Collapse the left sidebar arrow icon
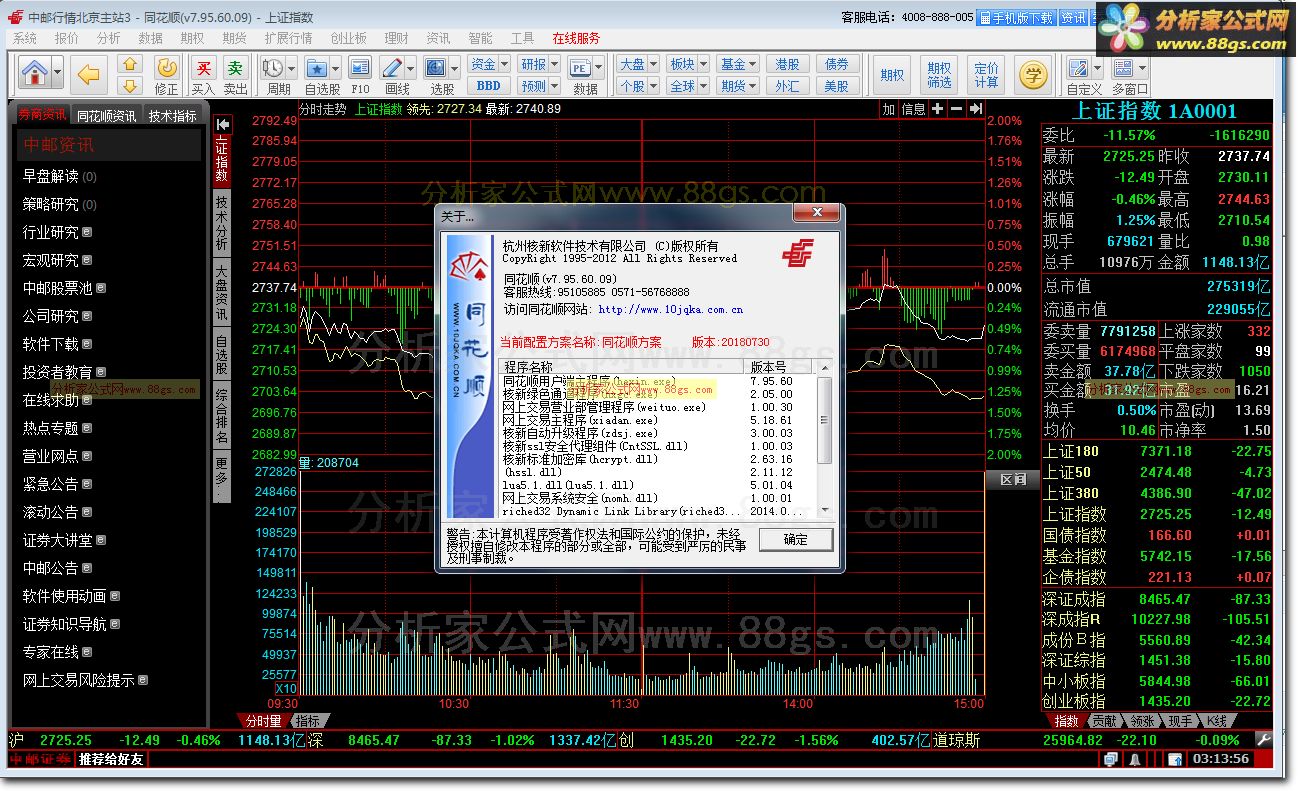1298x791 pixels. [222, 123]
